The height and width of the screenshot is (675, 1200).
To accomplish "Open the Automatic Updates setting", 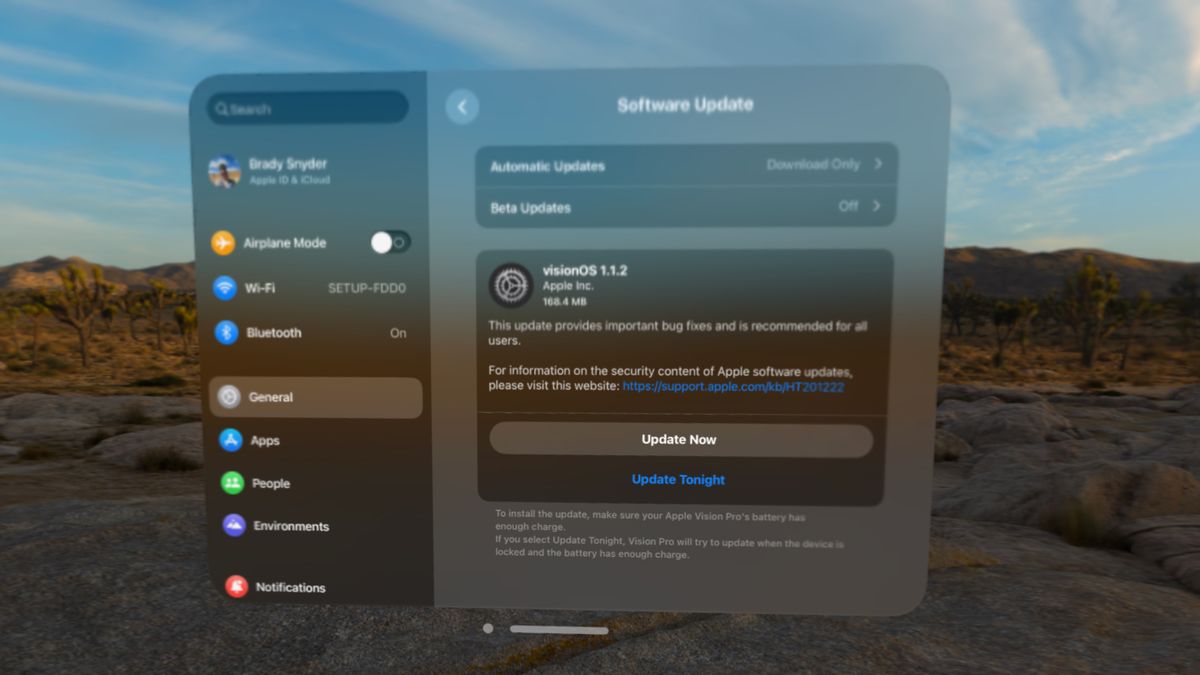I will tap(687, 166).
